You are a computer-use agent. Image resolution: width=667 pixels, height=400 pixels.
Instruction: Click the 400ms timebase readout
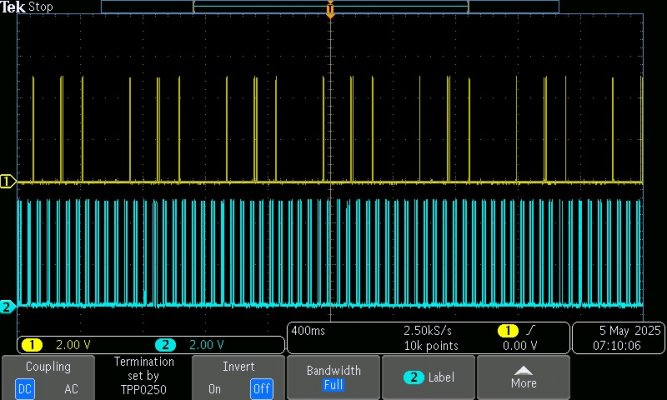point(308,331)
